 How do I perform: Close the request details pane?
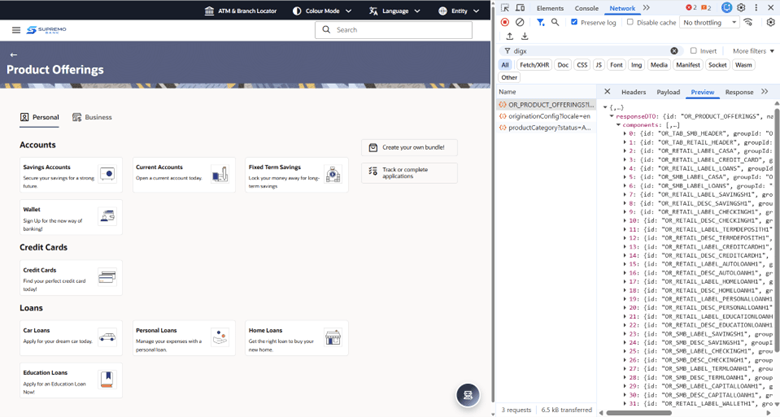[x=607, y=92]
